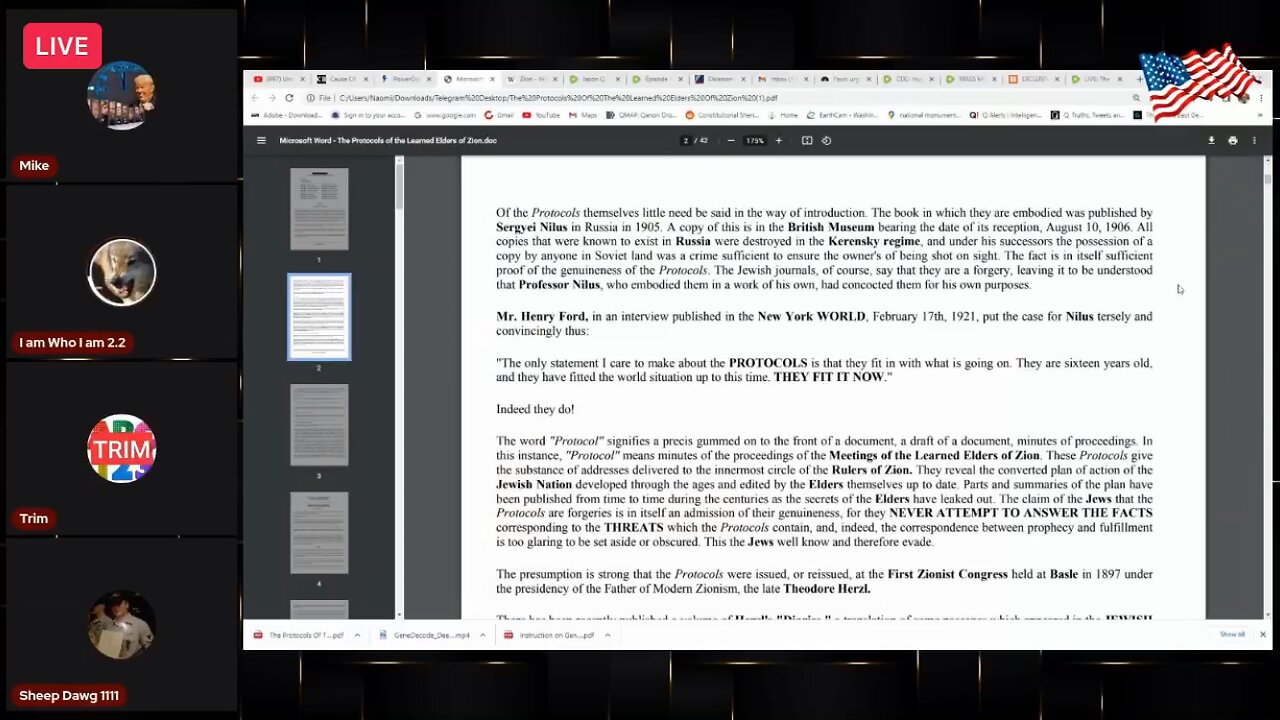Open the Sign in to your account bookmark
Image resolution: width=1280 pixels, height=720 pixels.
pos(367,115)
